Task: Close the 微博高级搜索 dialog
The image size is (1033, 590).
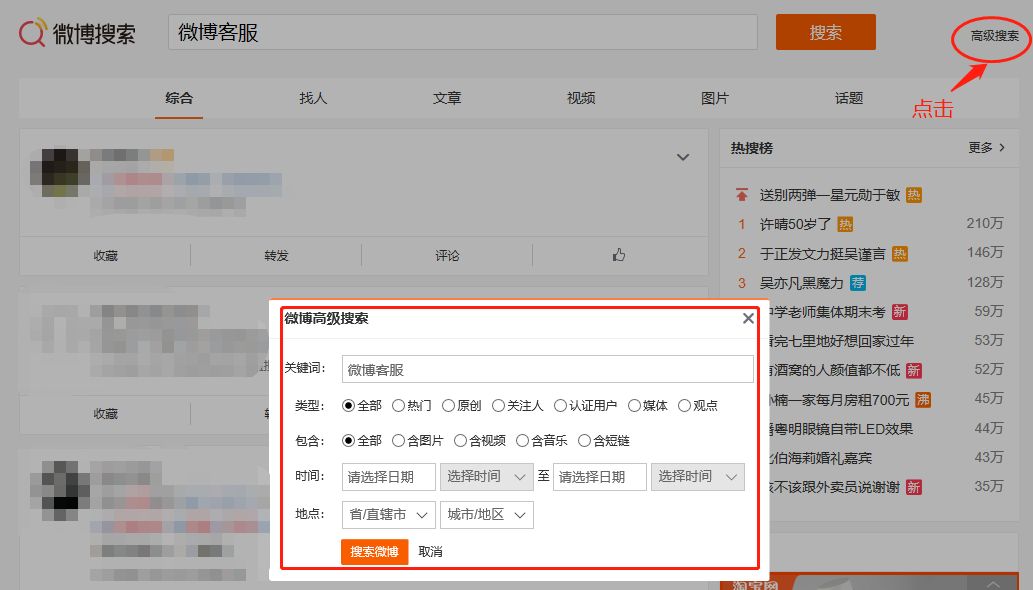Action: pyautogui.click(x=748, y=319)
